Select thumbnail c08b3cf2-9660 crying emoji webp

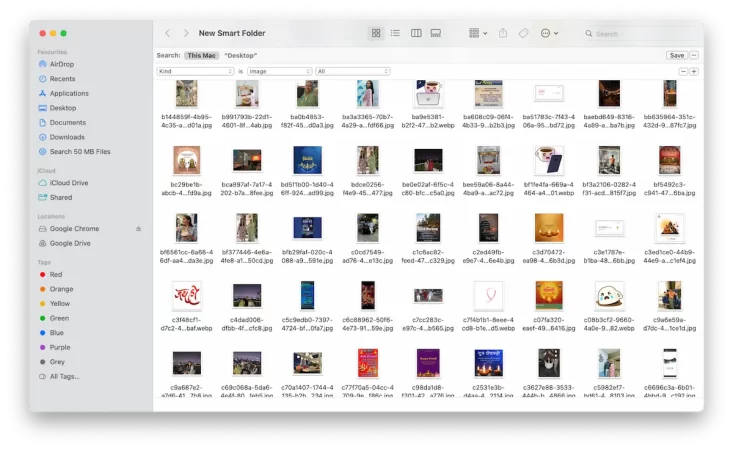pos(609,296)
